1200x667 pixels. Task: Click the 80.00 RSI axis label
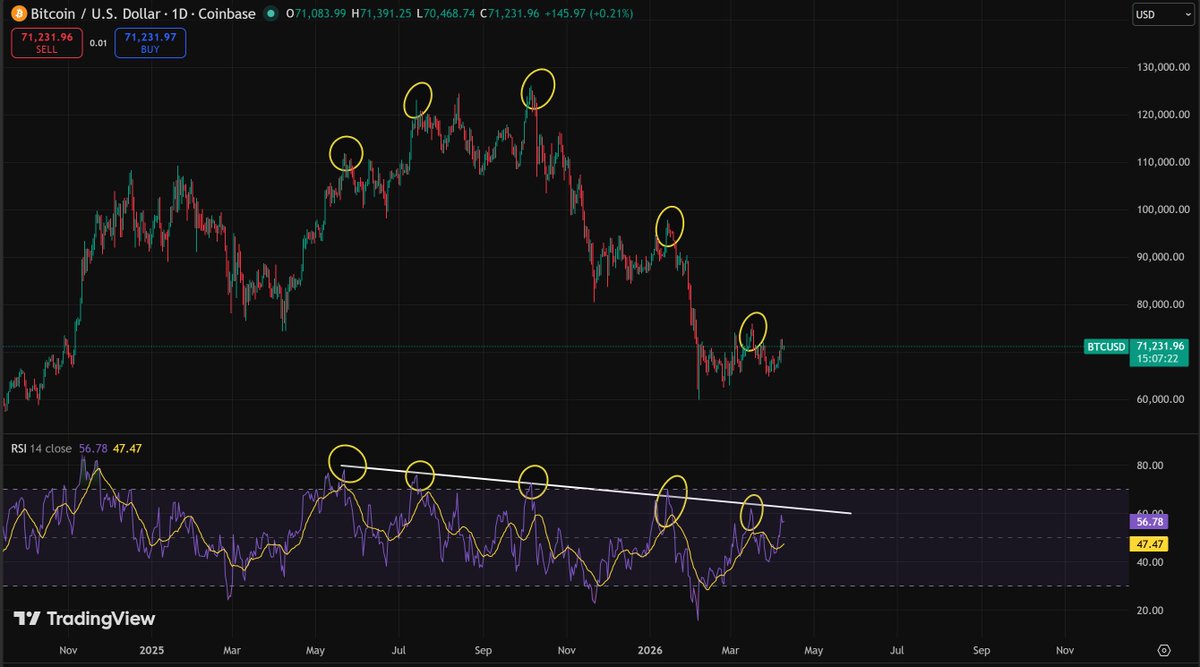click(x=1150, y=465)
